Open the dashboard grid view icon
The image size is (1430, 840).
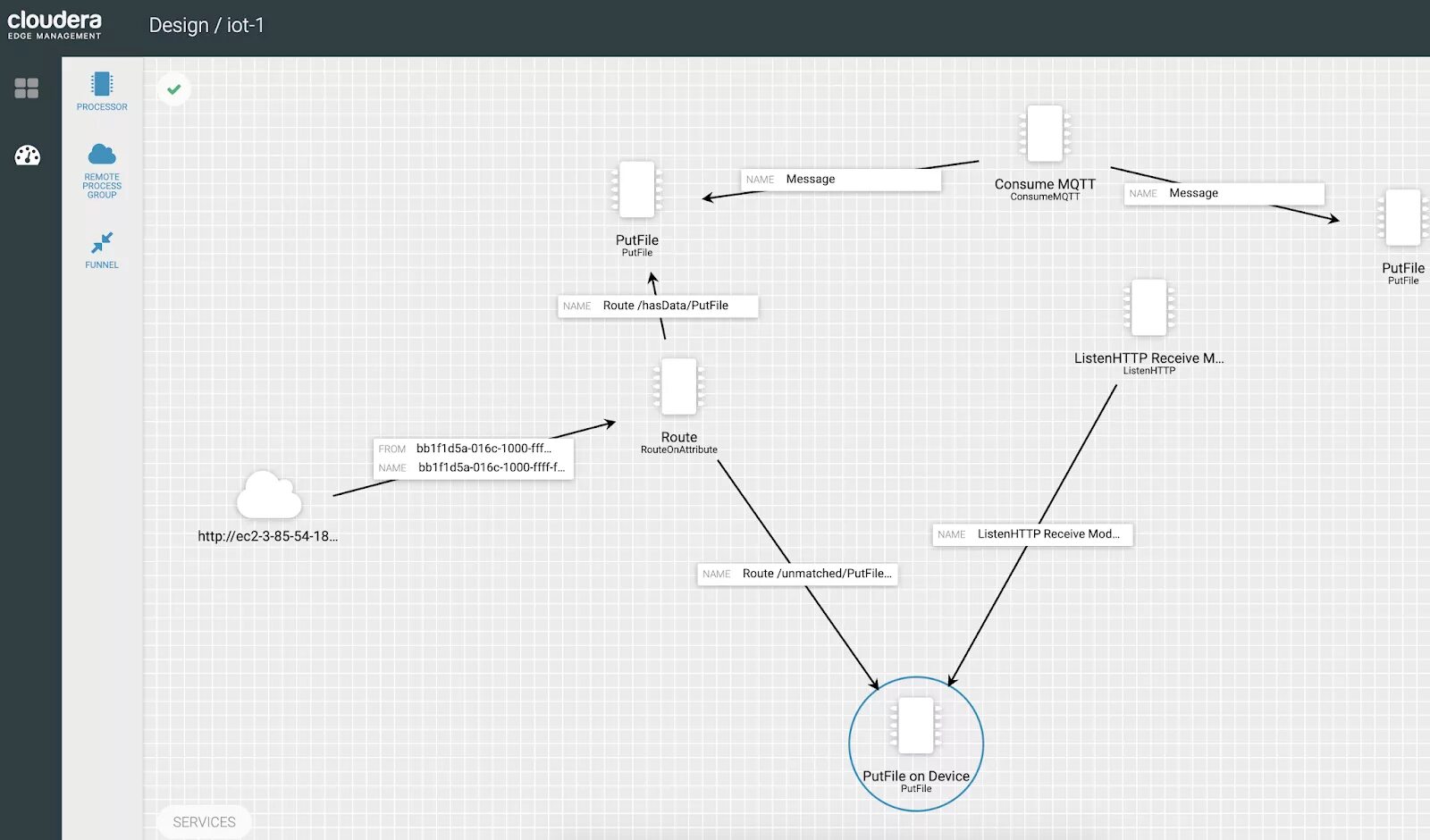point(27,88)
